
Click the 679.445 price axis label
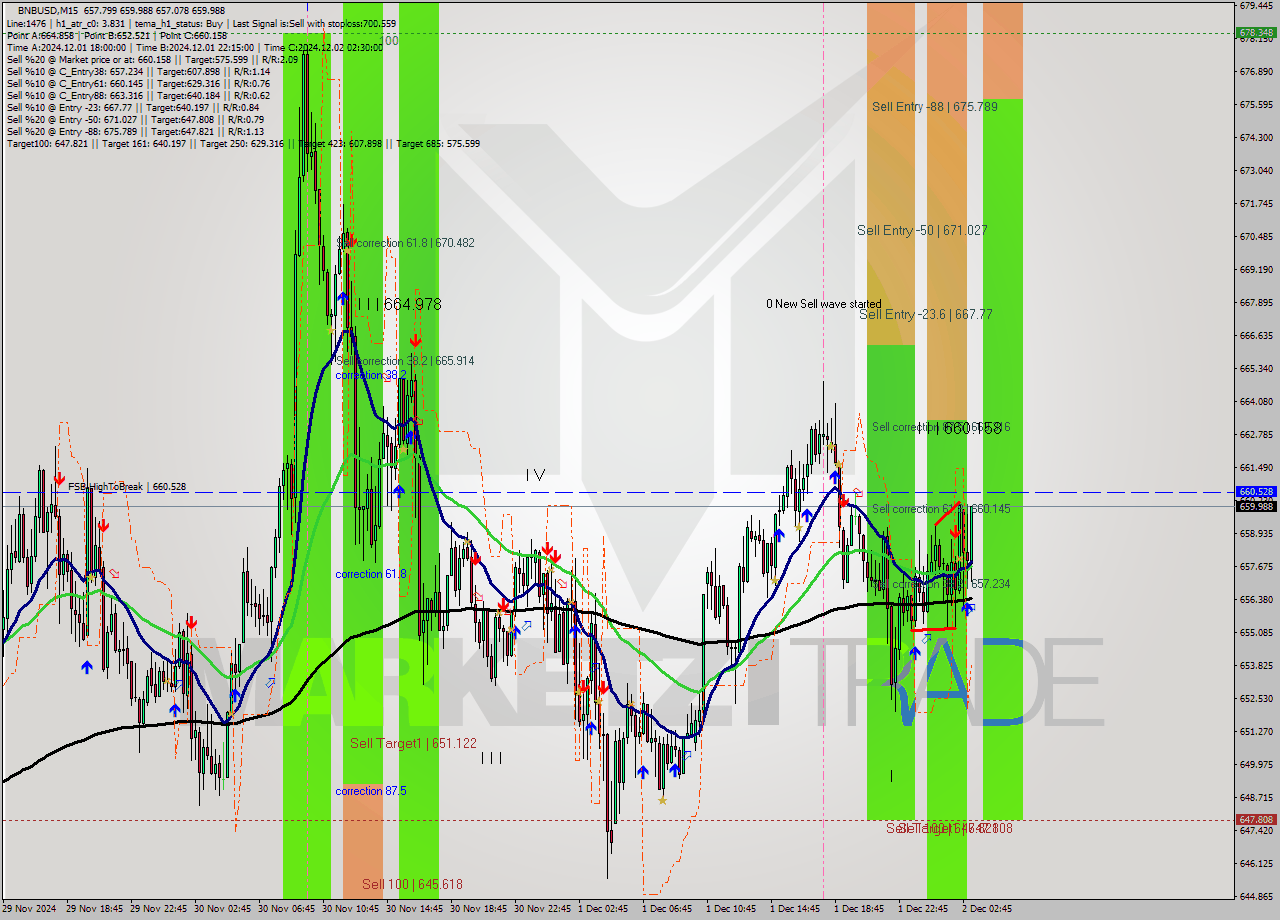point(1256,5)
